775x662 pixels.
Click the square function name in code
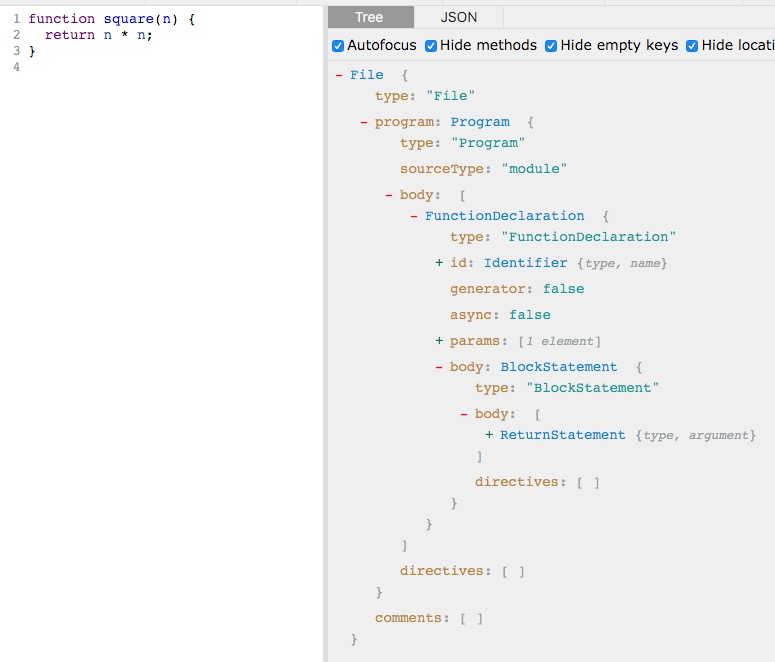point(128,19)
